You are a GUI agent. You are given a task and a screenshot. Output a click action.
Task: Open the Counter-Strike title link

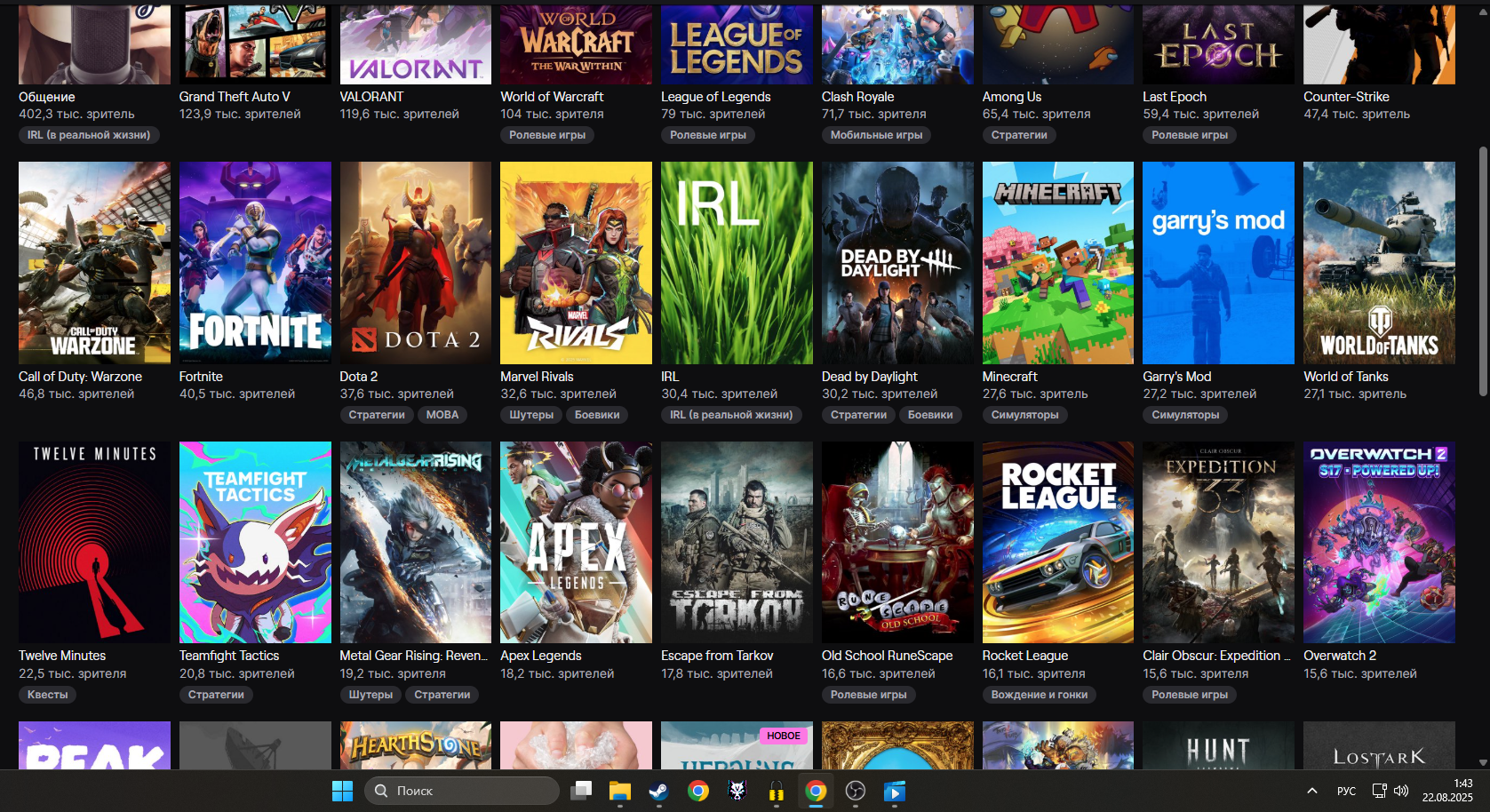tap(1346, 97)
